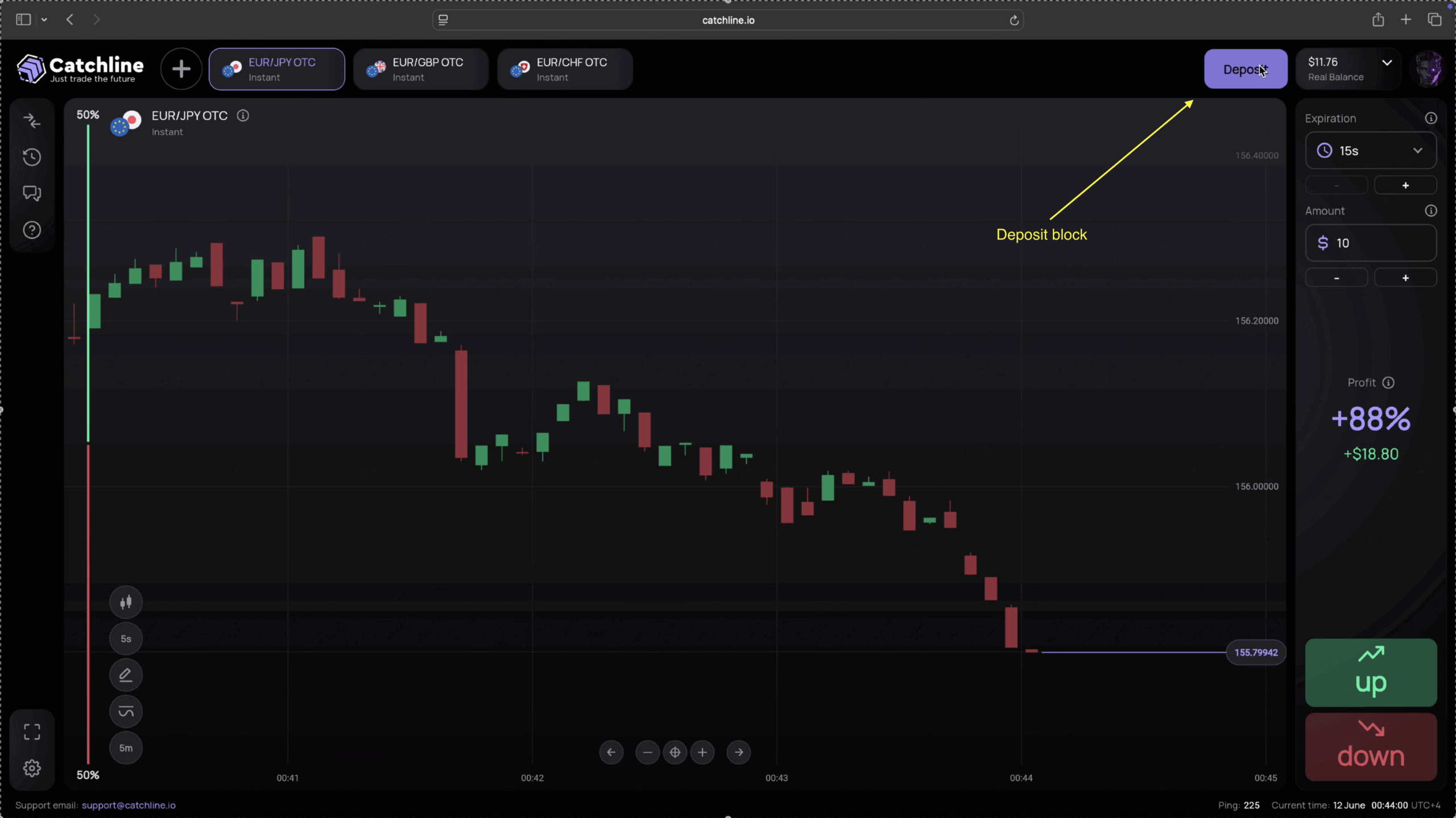Expand the 15s expiration dropdown
Image resolution: width=1456 pixels, height=818 pixels.
[x=1370, y=151]
